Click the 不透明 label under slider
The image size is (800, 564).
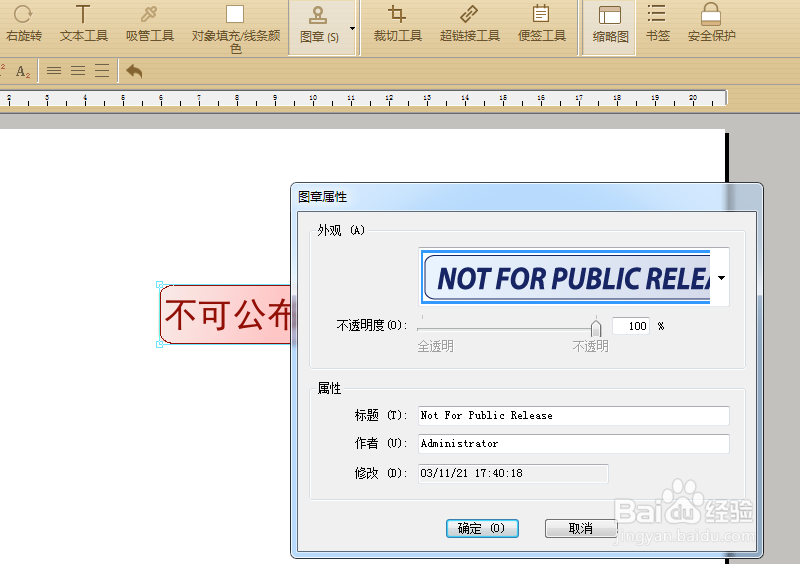point(590,347)
